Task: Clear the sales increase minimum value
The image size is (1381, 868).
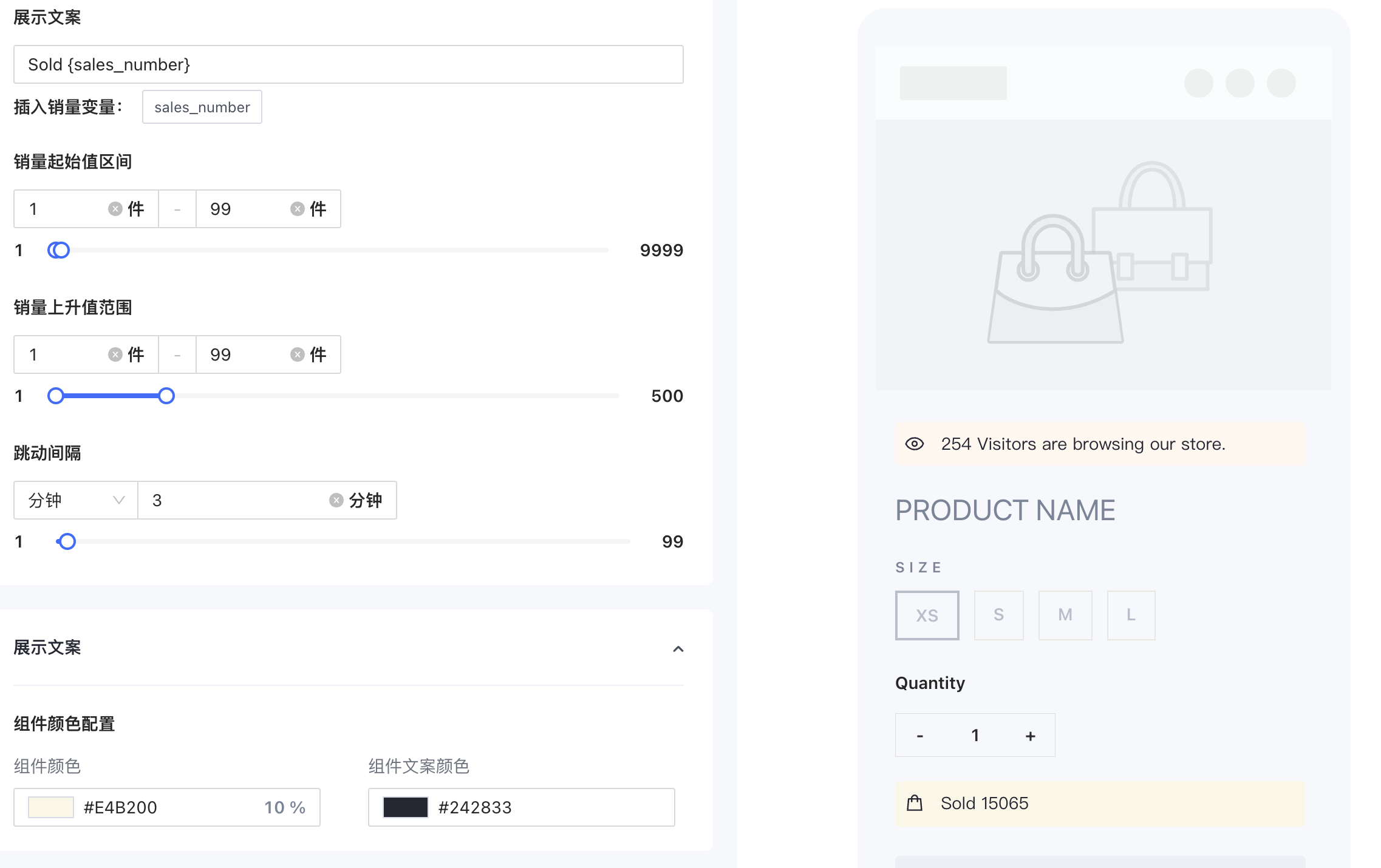Action: (115, 354)
